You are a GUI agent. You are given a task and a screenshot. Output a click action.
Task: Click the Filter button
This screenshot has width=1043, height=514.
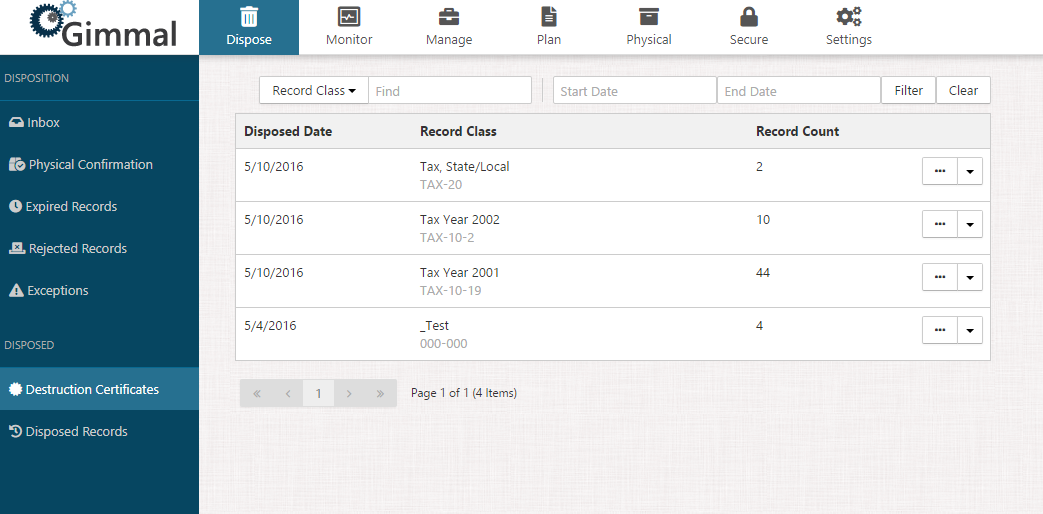[908, 91]
